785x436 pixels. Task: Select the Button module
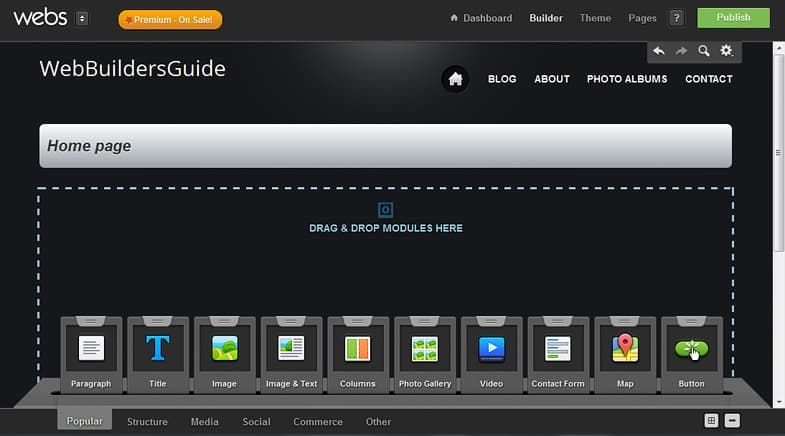point(692,354)
